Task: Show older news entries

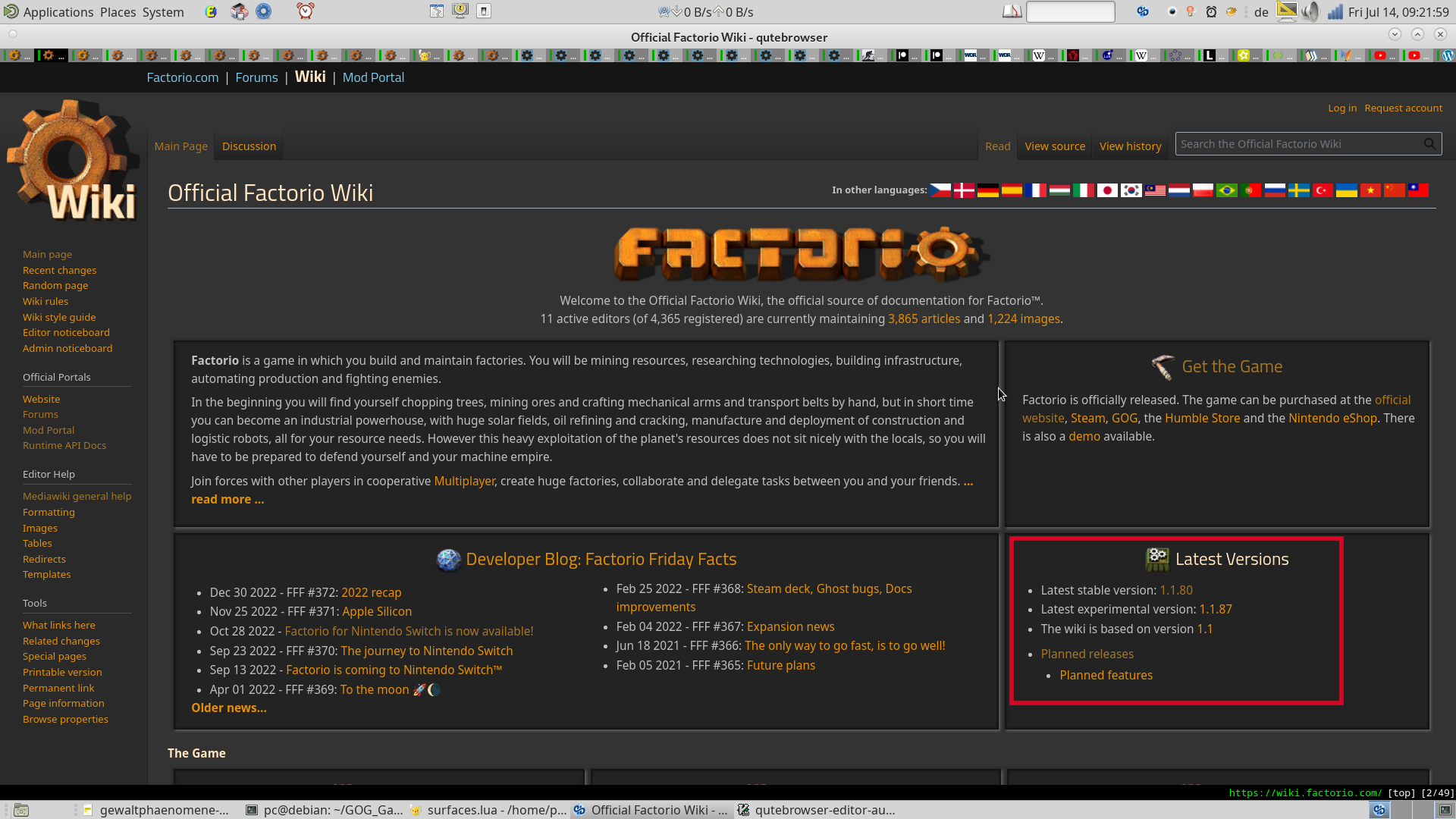Action: [228, 708]
